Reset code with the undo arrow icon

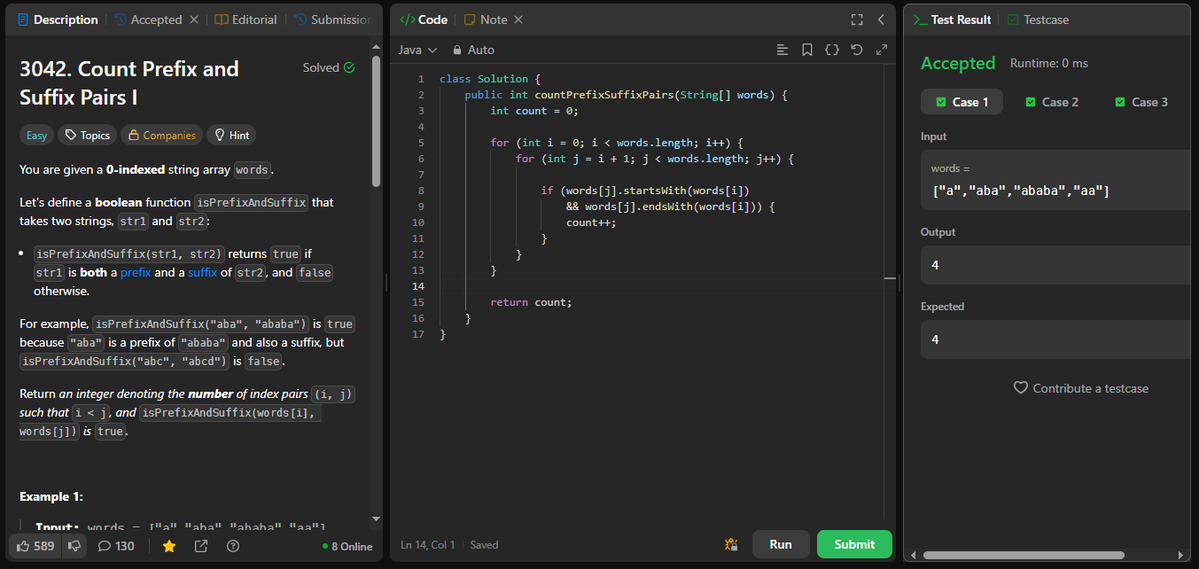point(856,50)
